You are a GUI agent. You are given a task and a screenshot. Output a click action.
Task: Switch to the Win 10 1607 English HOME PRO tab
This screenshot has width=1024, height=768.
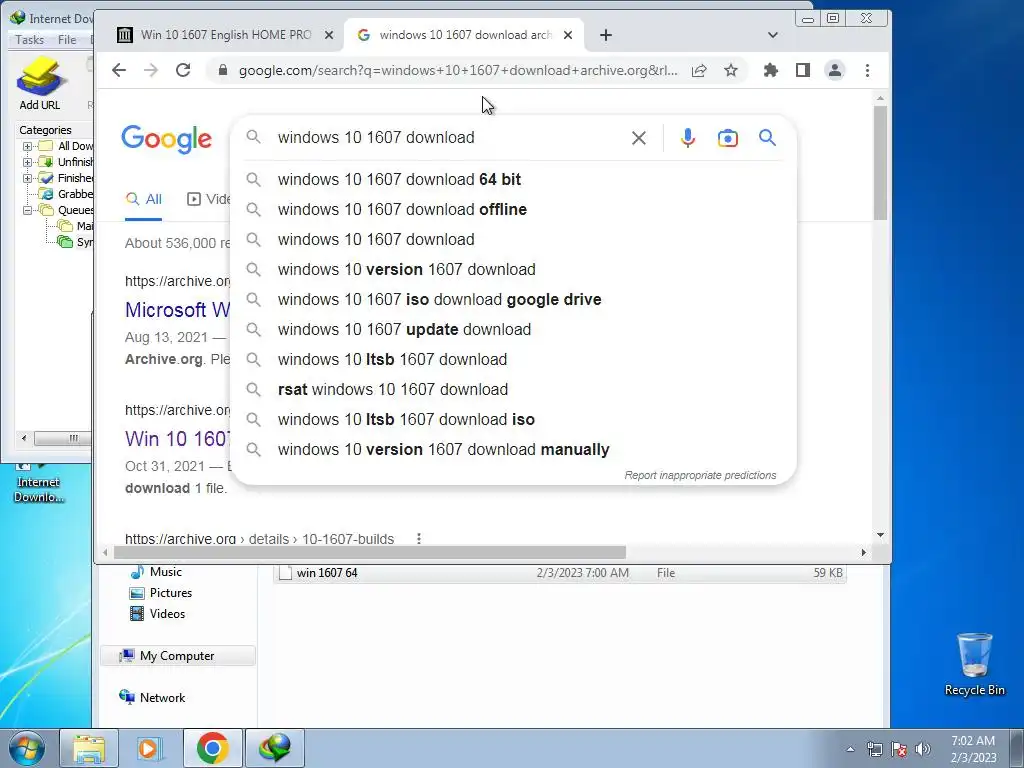coord(225,35)
